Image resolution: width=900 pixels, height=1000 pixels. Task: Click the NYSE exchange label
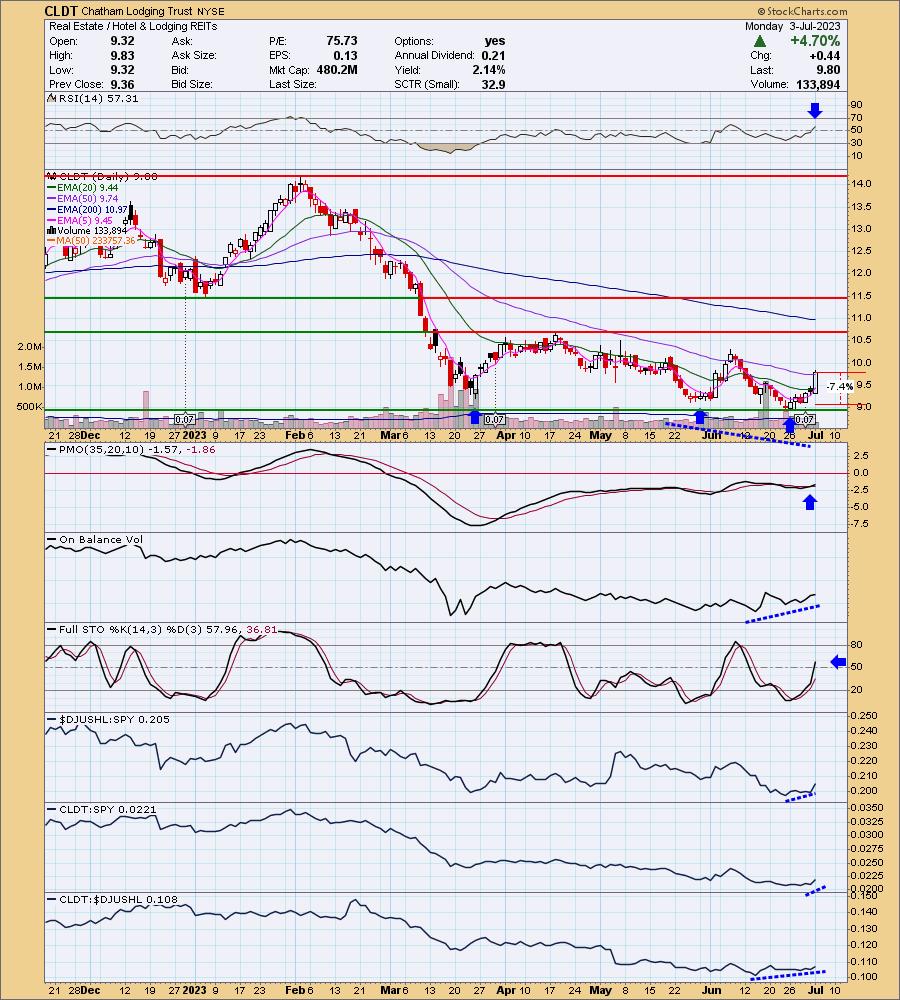[x=210, y=11]
